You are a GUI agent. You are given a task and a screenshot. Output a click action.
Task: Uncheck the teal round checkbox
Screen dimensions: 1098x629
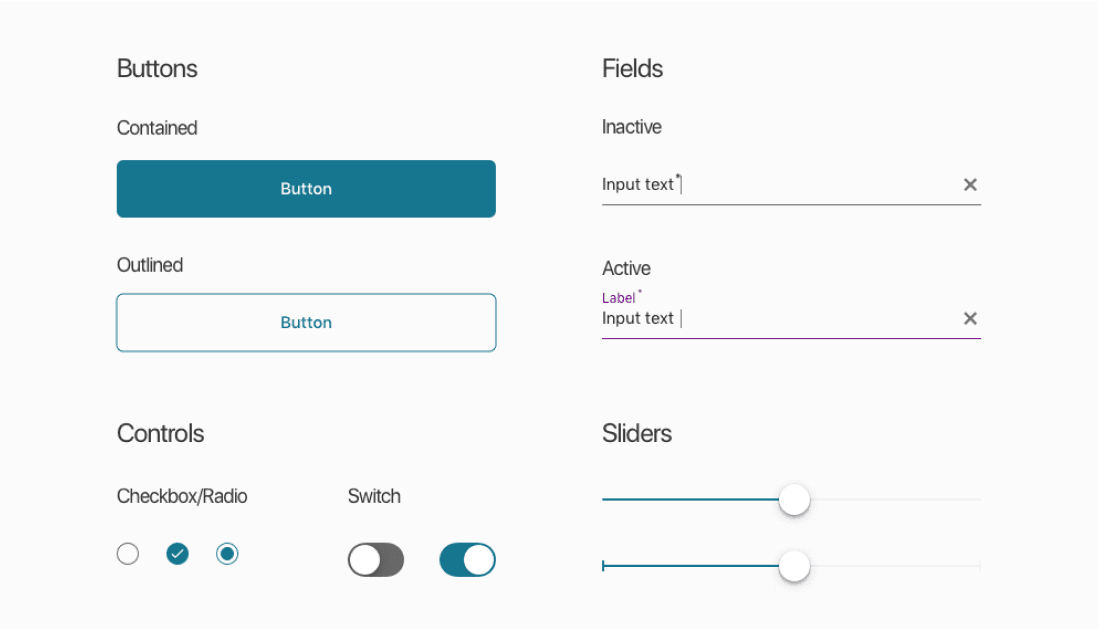[x=177, y=553]
